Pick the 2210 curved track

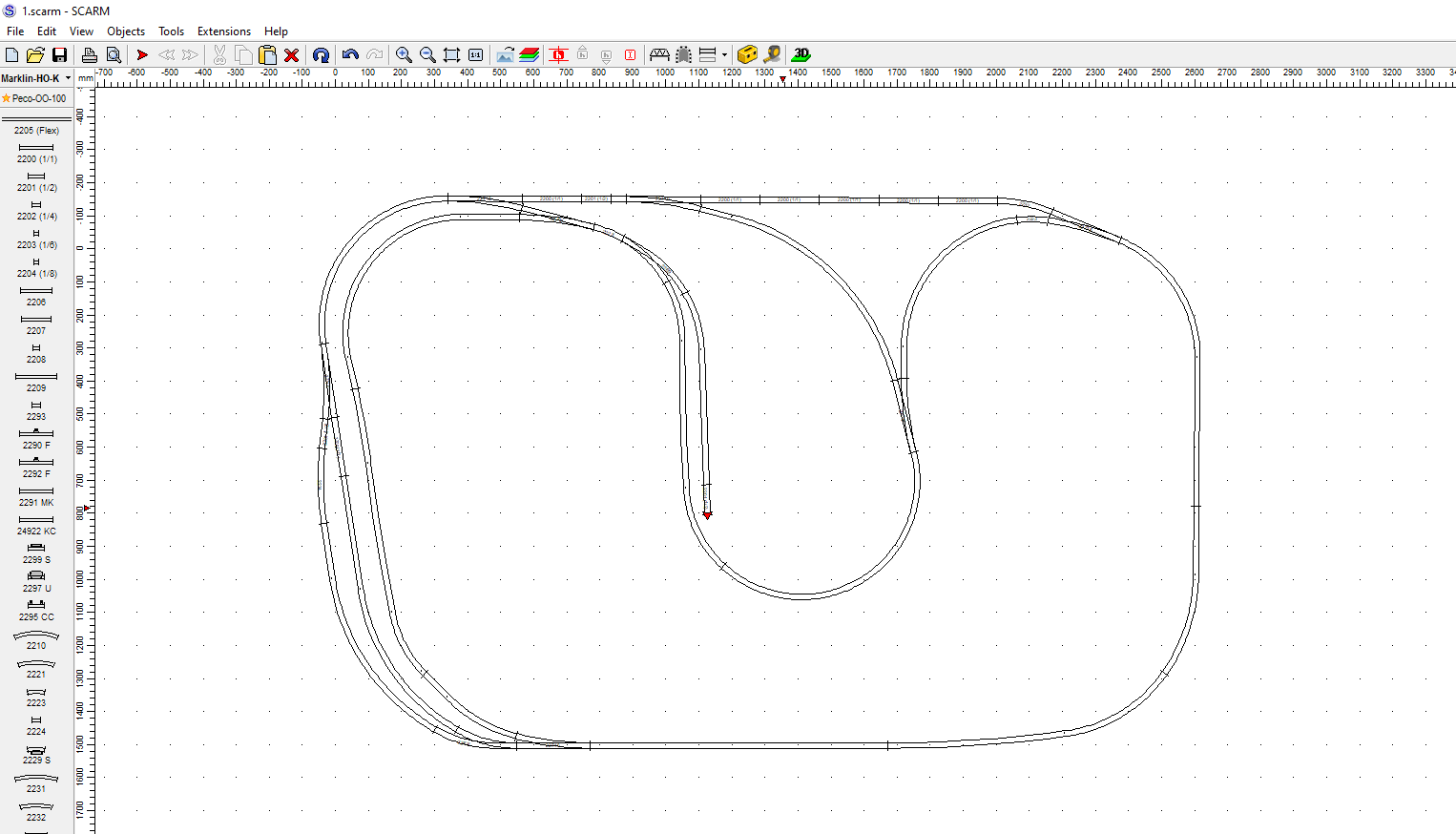click(36, 639)
